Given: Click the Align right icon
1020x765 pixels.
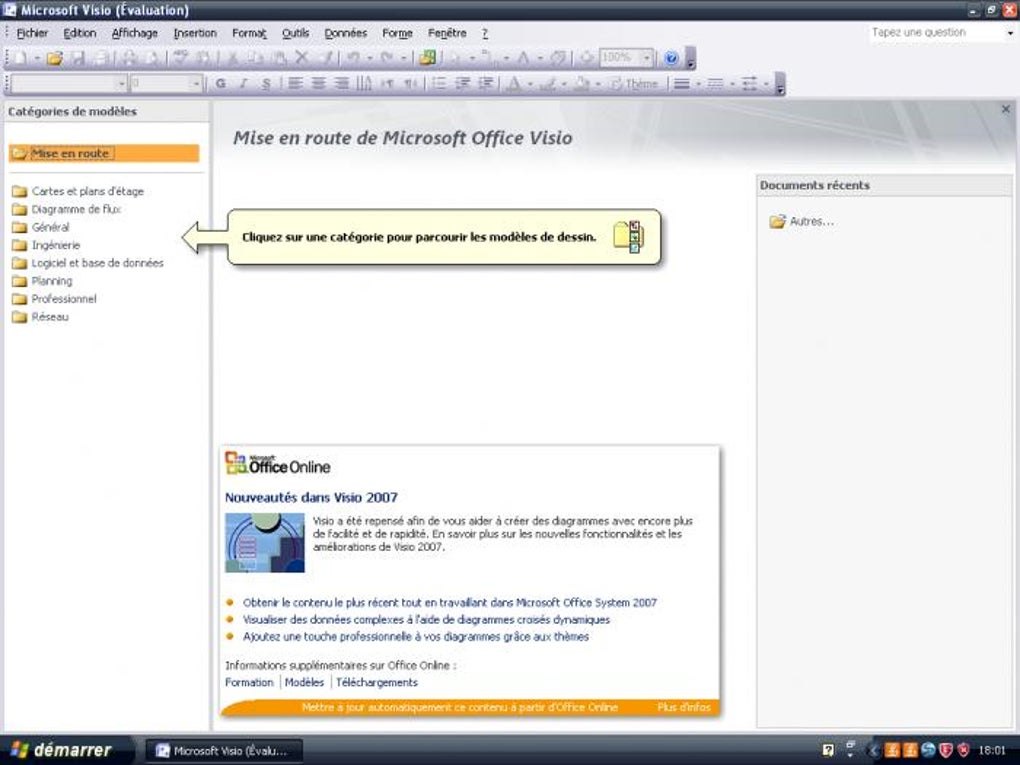Looking at the screenshot, I should click(x=341, y=83).
